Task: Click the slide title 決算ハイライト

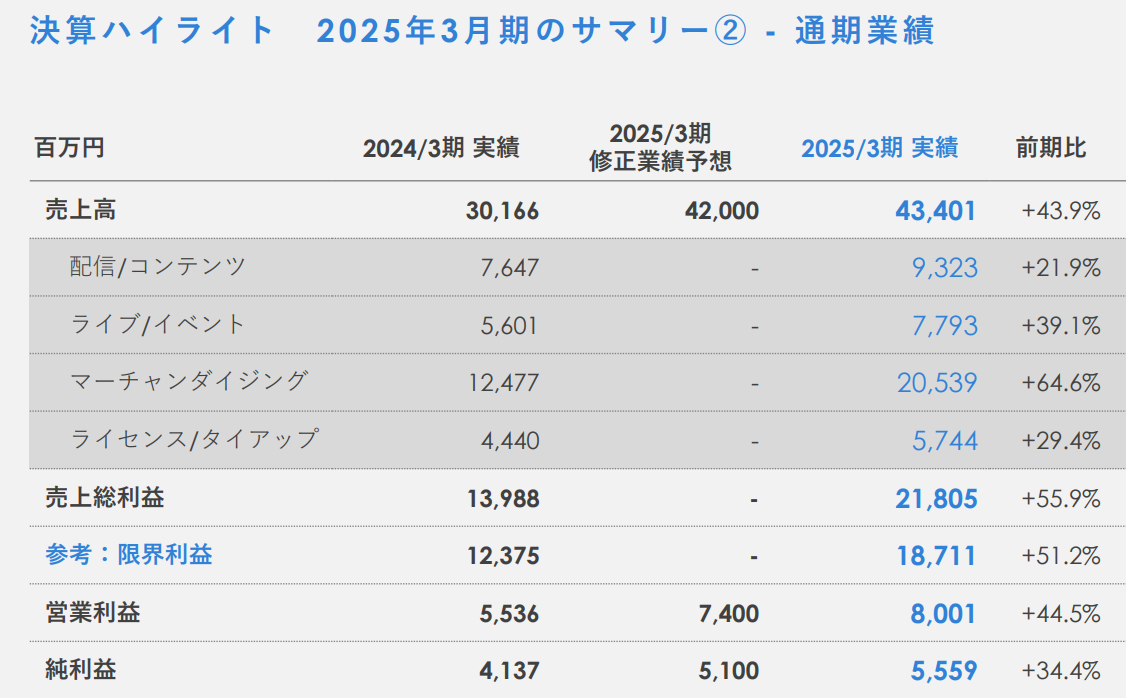Action: (152, 31)
